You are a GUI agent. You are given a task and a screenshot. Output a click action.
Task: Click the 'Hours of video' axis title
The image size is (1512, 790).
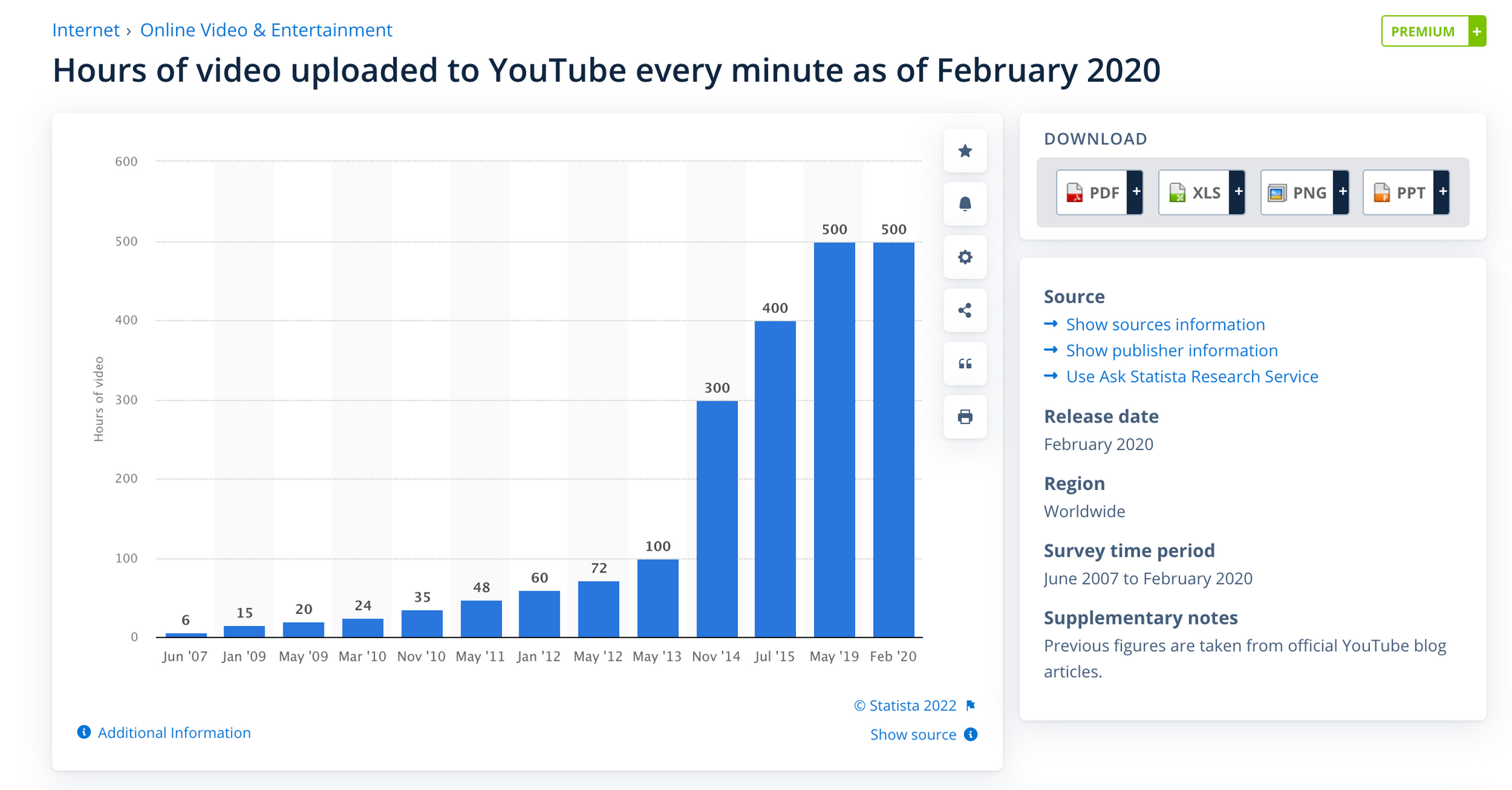[98, 399]
